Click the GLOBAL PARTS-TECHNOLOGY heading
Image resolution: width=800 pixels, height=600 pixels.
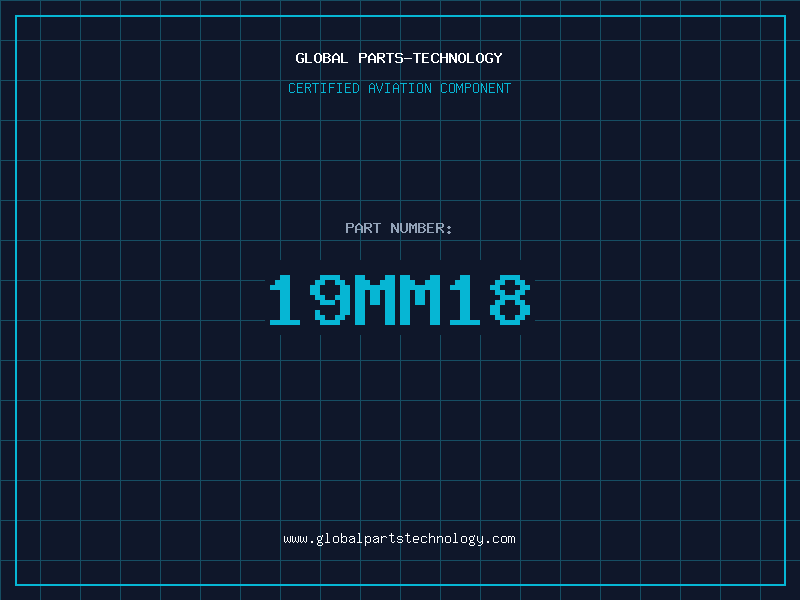coord(399,58)
